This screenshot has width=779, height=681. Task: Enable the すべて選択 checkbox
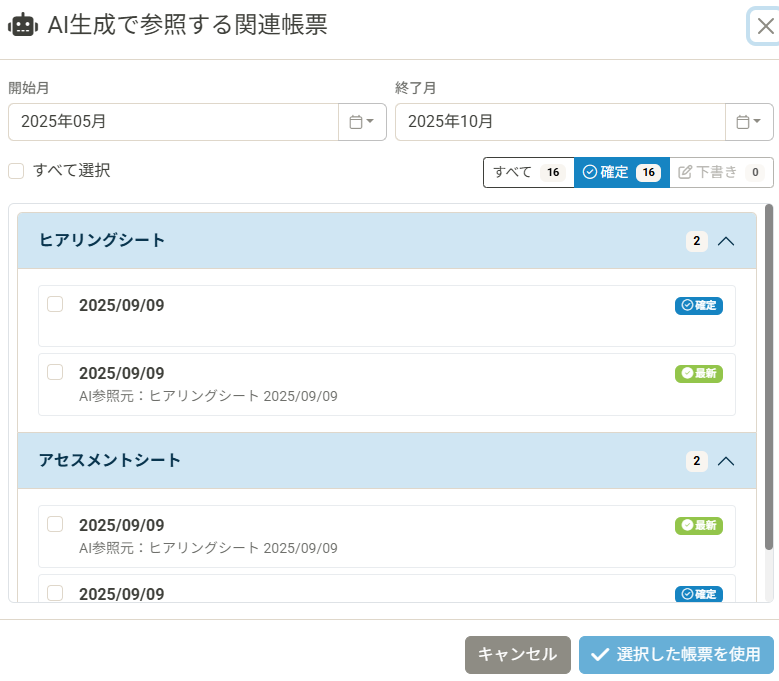coord(16,171)
